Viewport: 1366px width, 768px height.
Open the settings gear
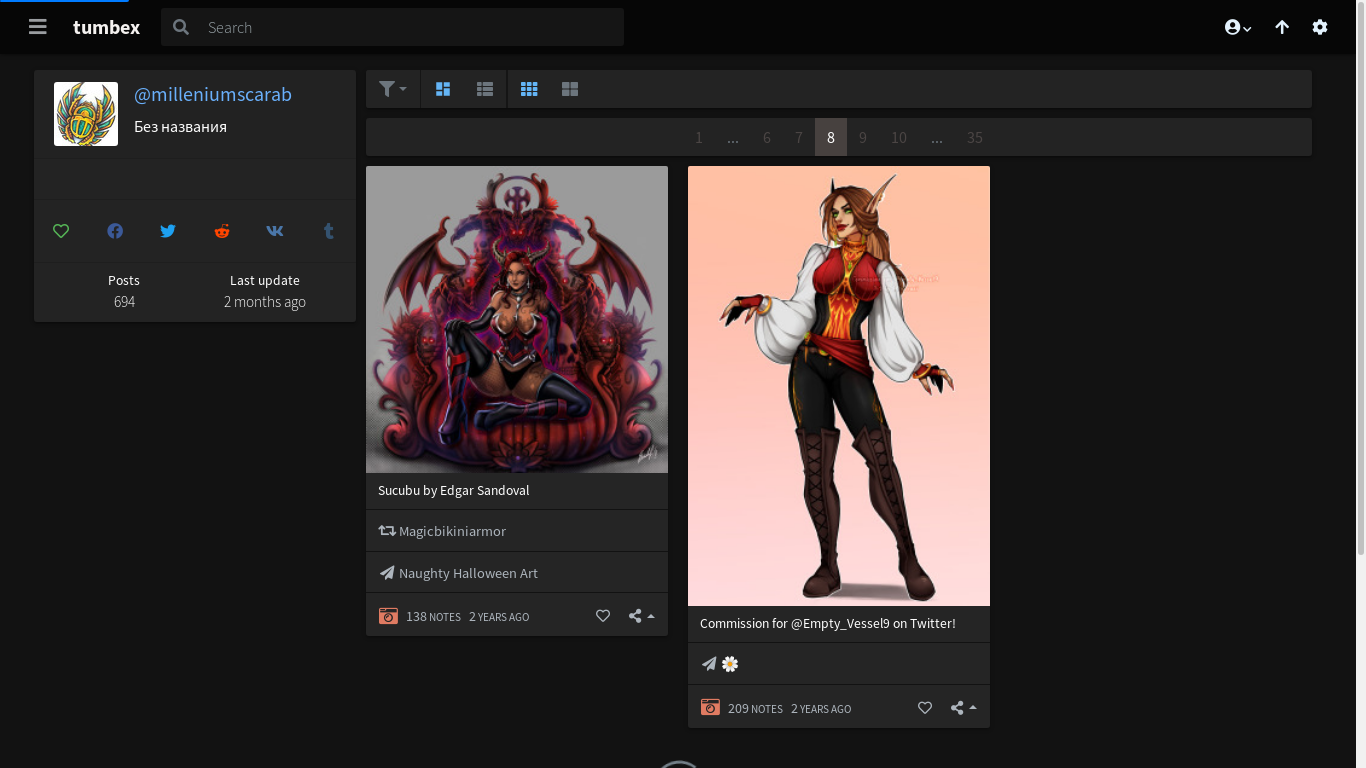pyautogui.click(x=1320, y=27)
